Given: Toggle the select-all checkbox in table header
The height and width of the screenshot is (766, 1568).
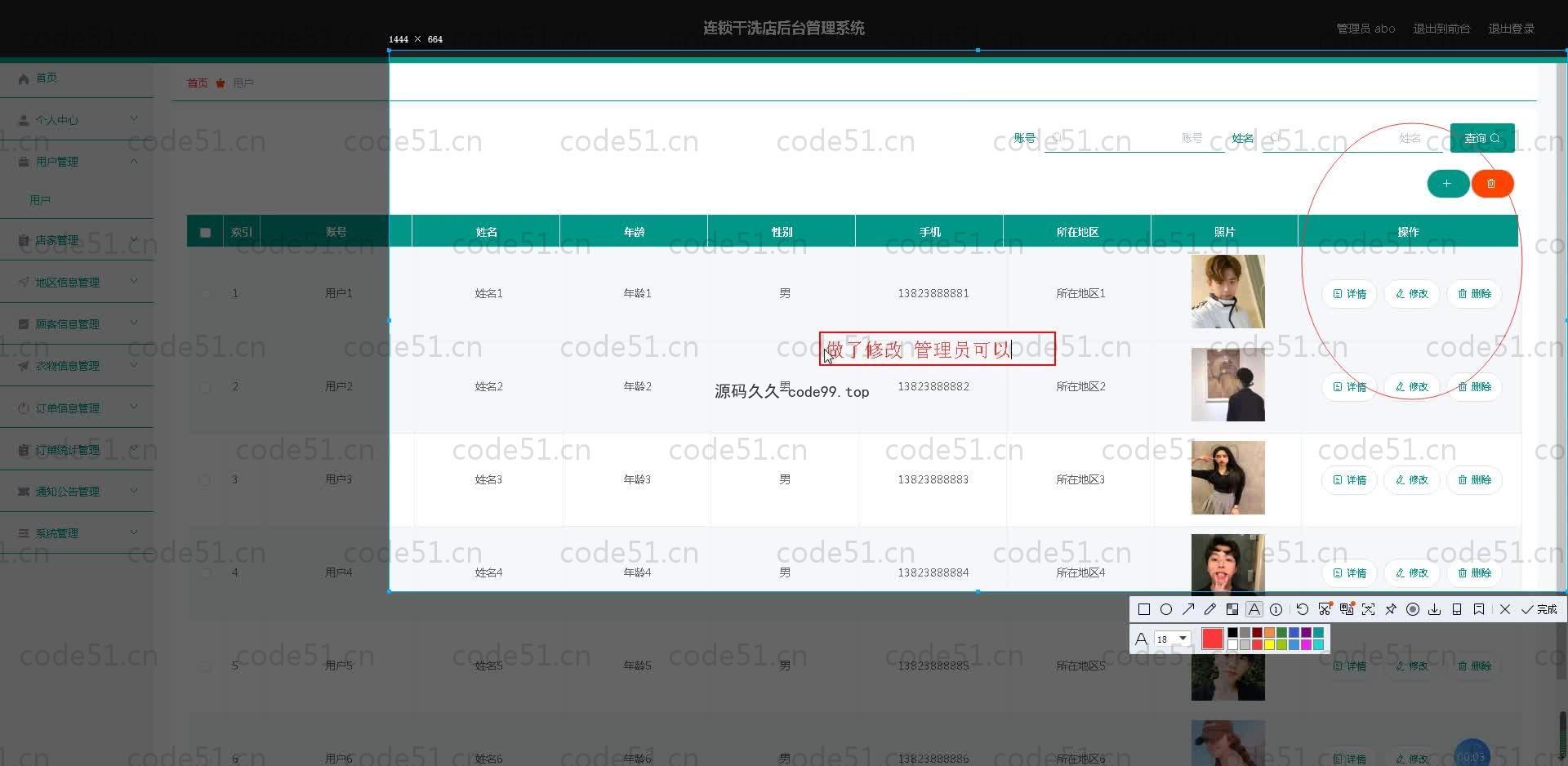Looking at the screenshot, I should (x=205, y=233).
